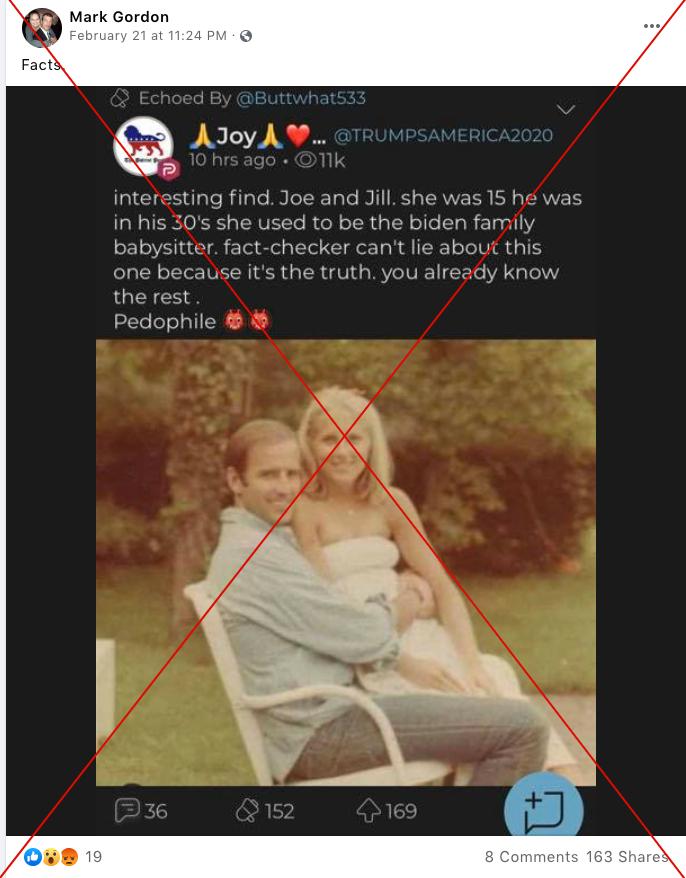Click the 11k views eye icon
This screenshot has width=686, height=878.
[306, 161]
